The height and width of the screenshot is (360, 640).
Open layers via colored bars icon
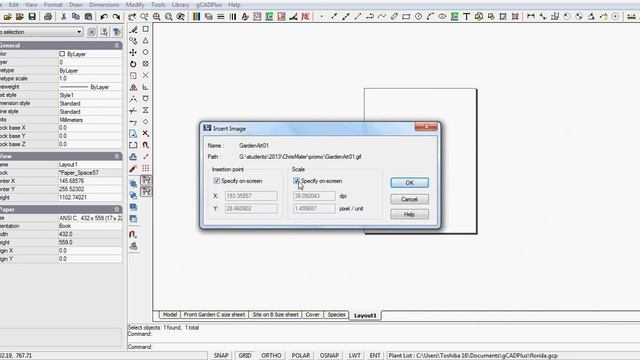[196, 17]
